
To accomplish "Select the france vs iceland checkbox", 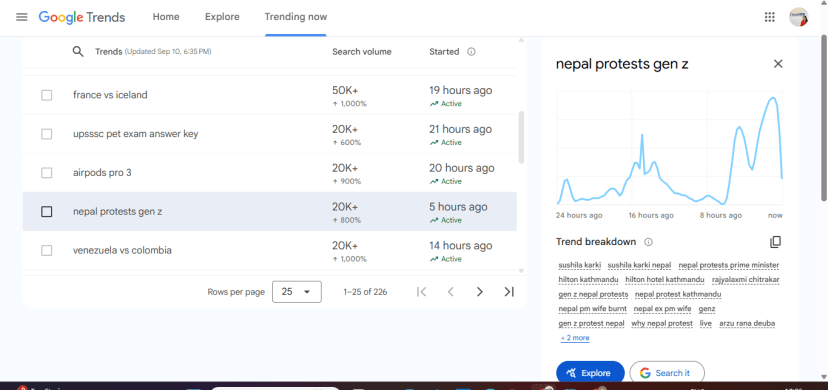I will pyautogui.click(x=46, y=96).
